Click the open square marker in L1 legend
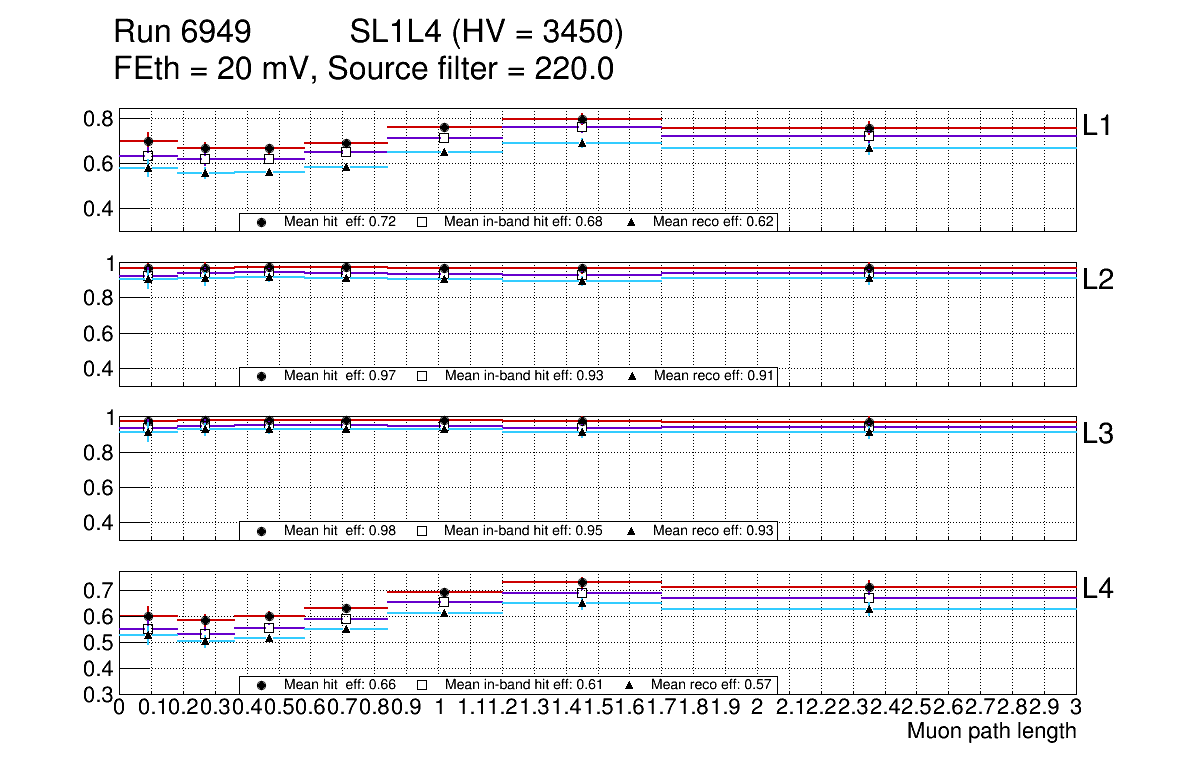1196x772 pixels. tap(422, 222)
